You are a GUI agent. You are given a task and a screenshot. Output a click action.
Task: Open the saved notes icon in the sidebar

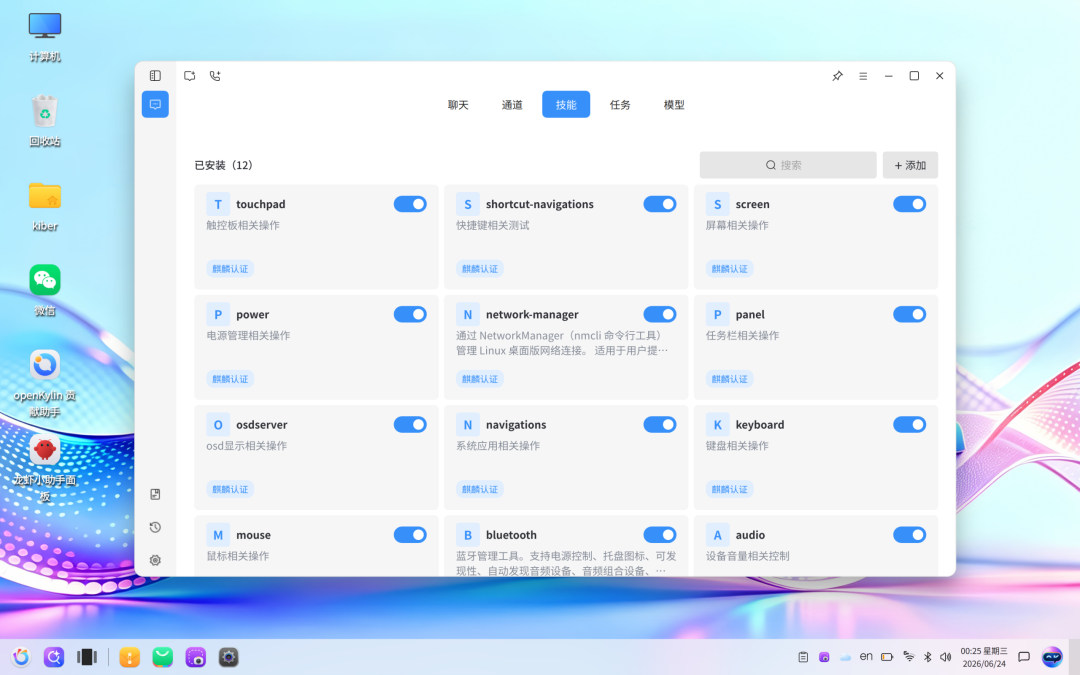tap(155, 494)
